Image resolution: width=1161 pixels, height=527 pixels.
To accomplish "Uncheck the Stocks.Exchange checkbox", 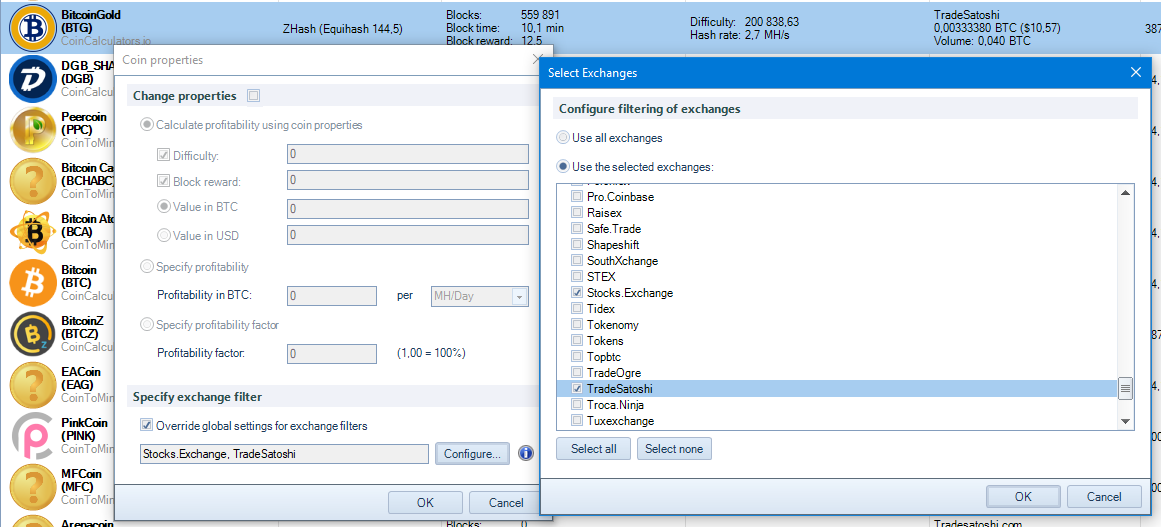I will (x=576, y=293).
